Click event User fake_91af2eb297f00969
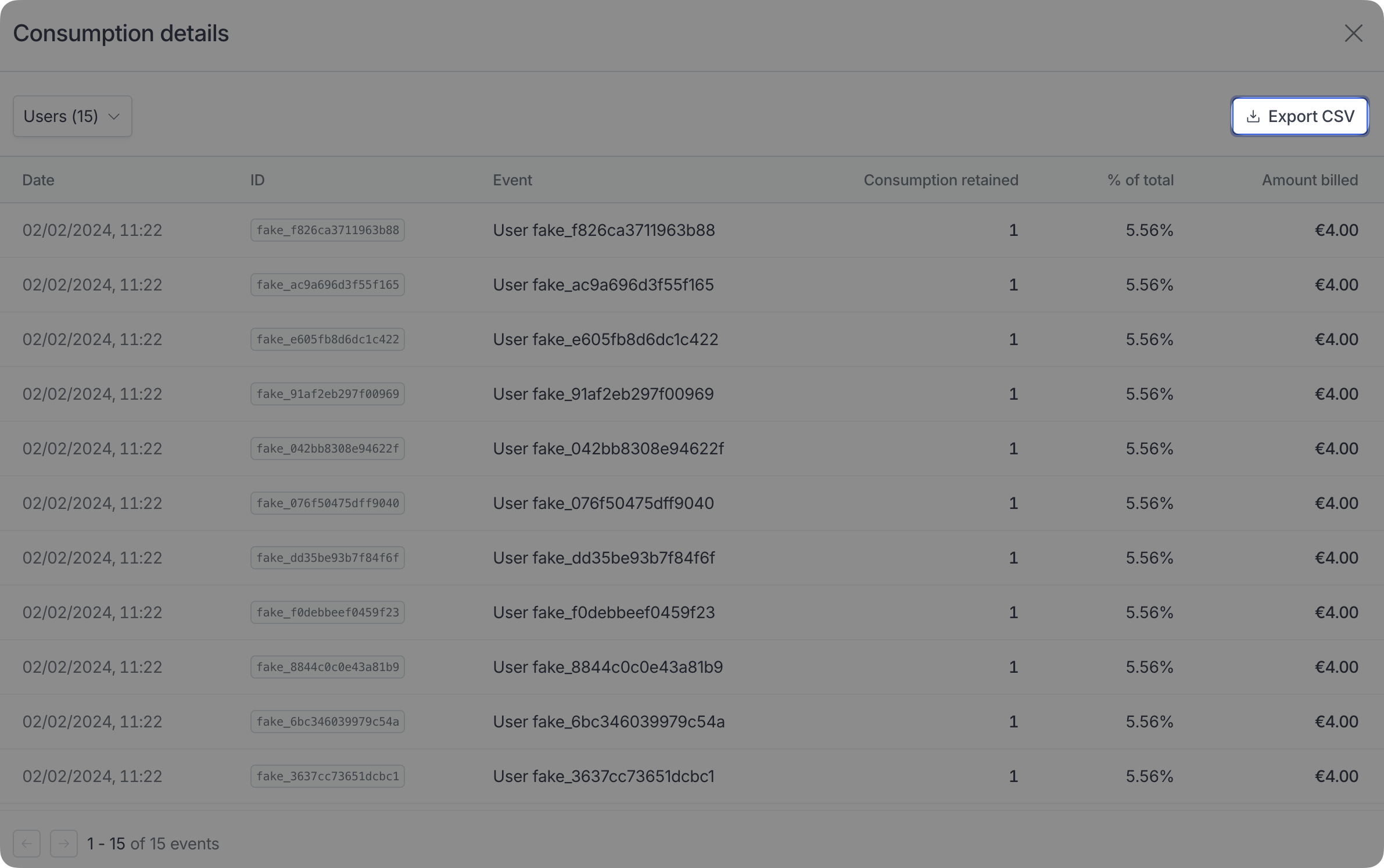 click(x=603, y=394)
